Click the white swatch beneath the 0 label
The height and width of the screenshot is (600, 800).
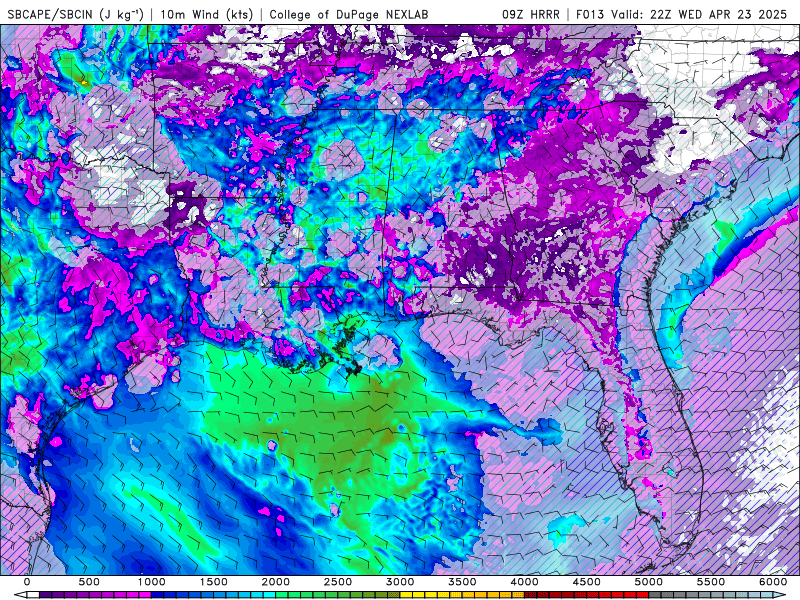(x=33, y=595)
